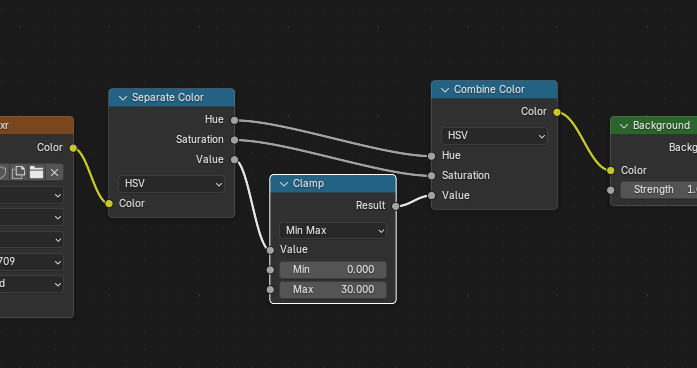
Task: Open the HSV mode dropdown in Combine Color
Action: [494, 136]
